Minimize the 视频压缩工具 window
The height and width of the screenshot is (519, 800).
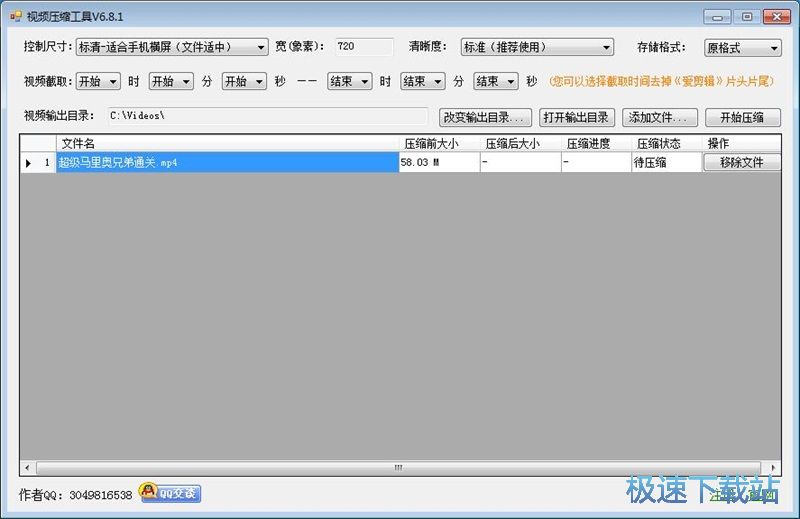pos(717,17)
